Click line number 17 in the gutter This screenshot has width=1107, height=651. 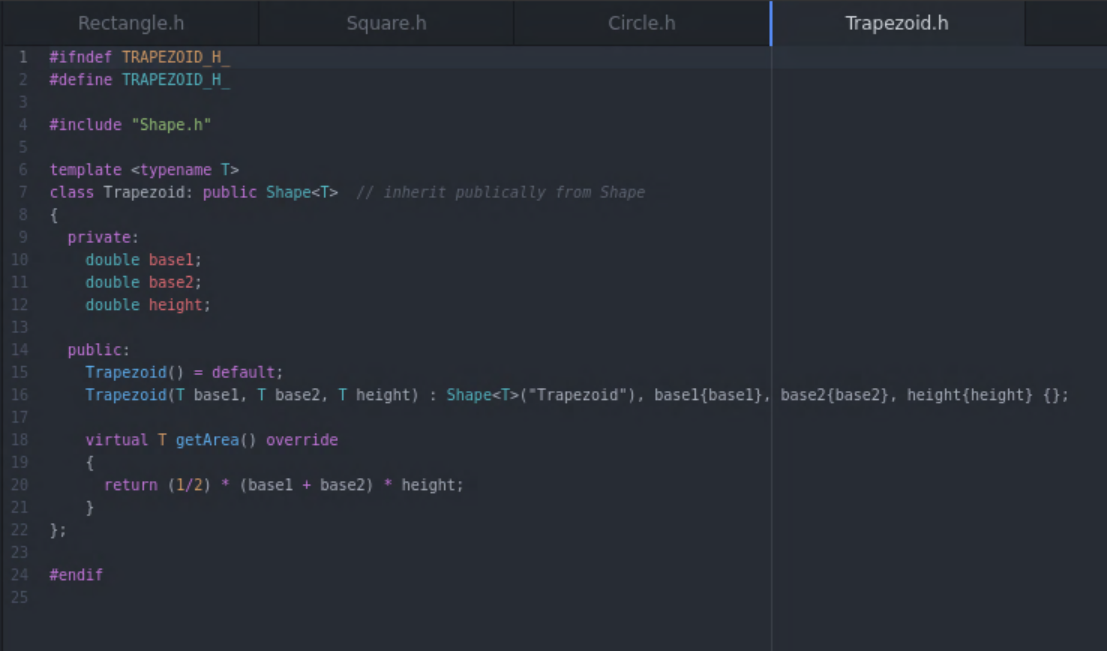coord(19,418)
